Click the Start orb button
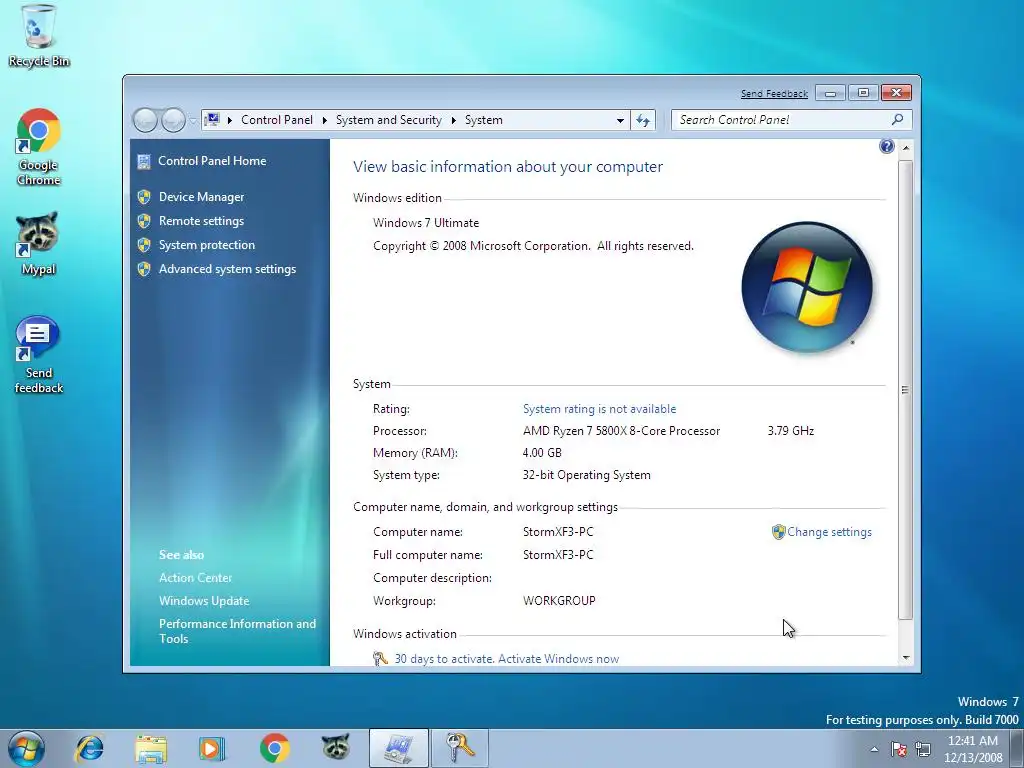 coord(26,748)
